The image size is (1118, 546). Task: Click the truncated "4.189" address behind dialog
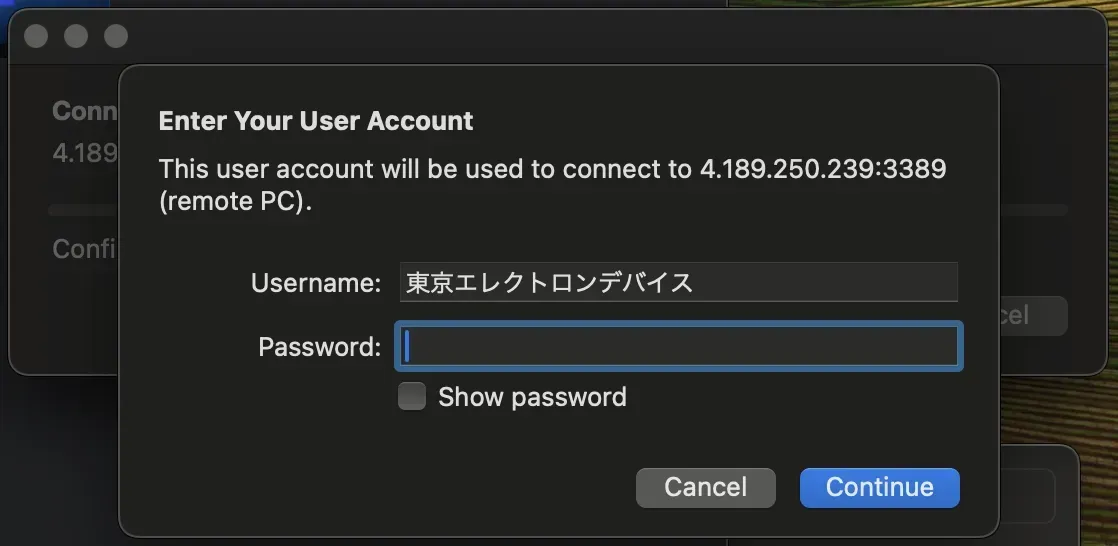click(84, 154)
